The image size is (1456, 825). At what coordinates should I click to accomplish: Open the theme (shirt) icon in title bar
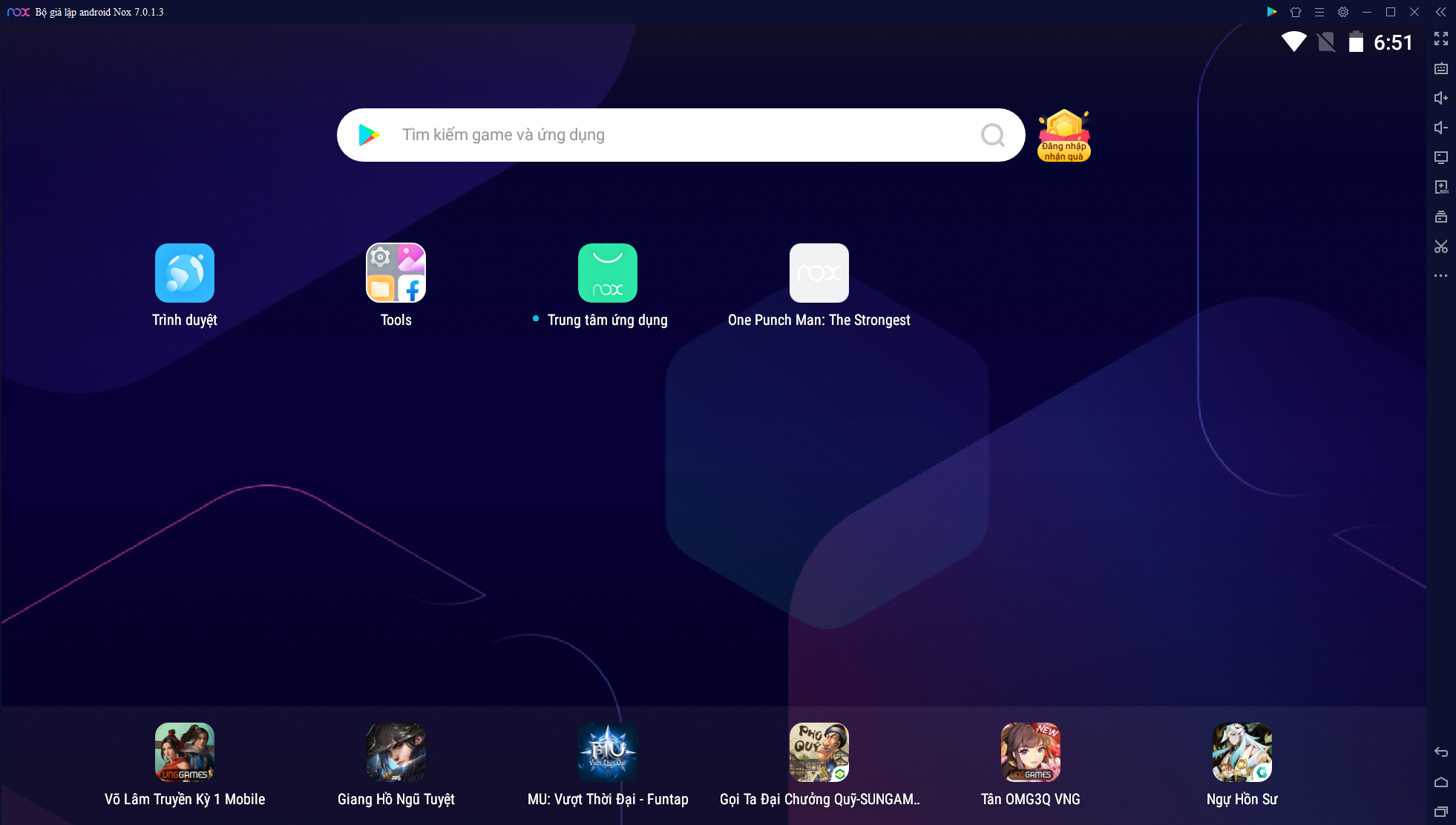(1296, 12)
